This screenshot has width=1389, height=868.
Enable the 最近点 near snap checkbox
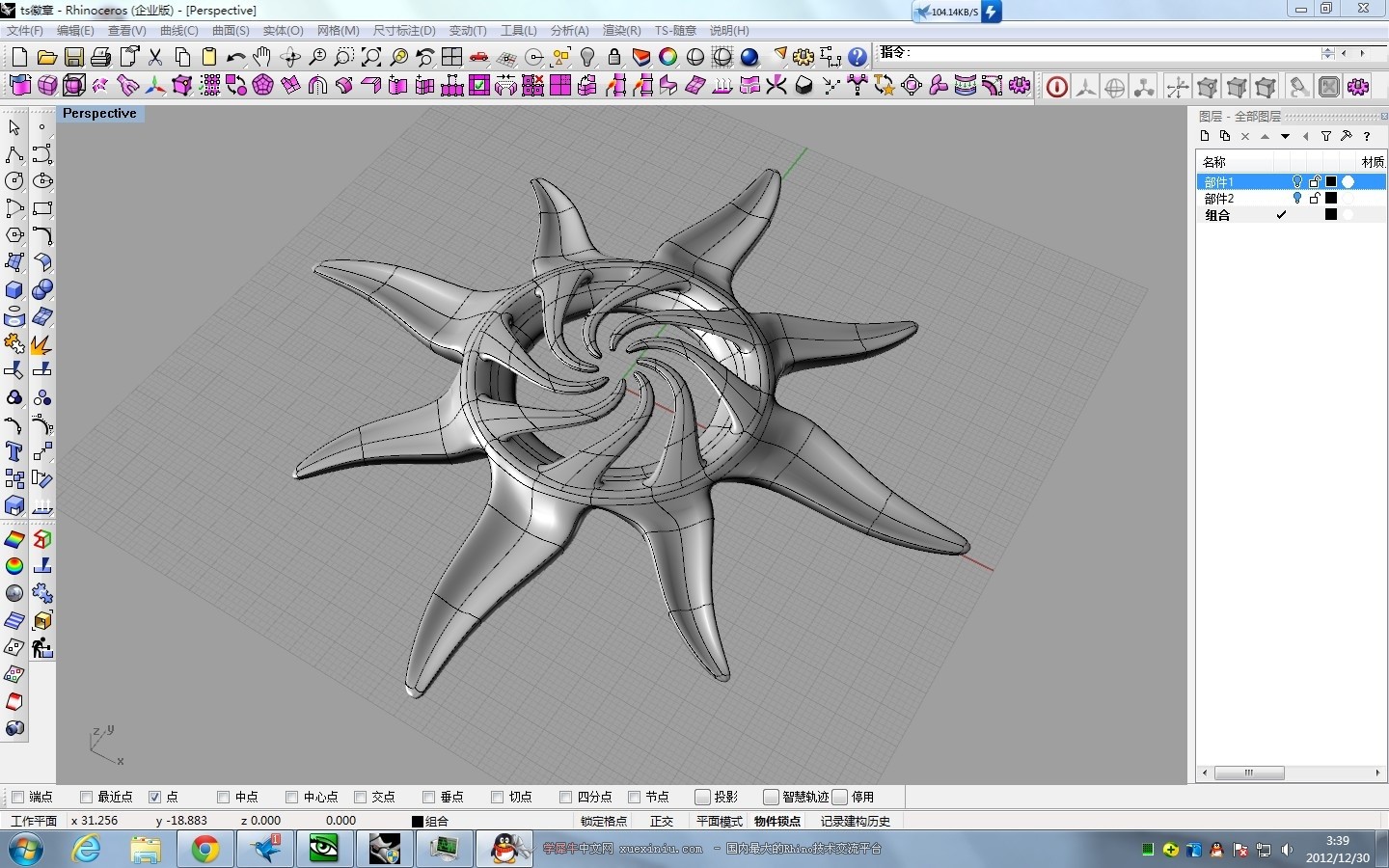86,797
